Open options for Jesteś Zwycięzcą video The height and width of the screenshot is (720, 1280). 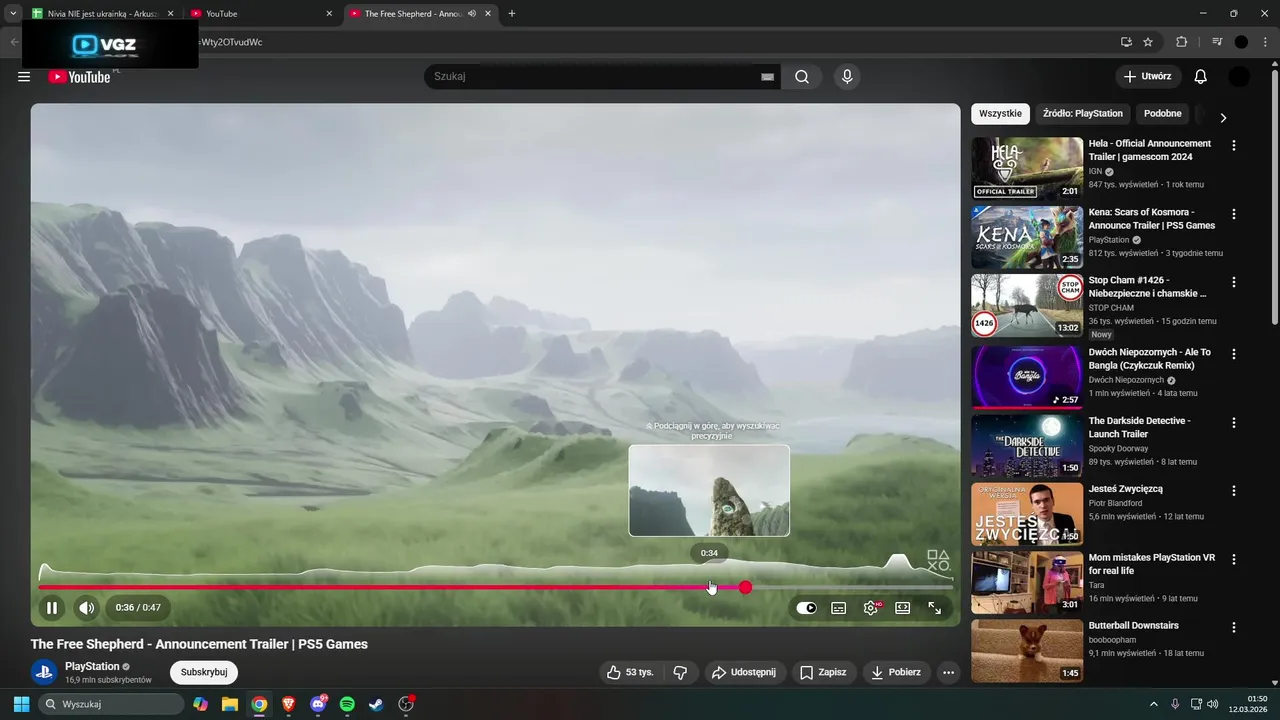point(1233,491)
